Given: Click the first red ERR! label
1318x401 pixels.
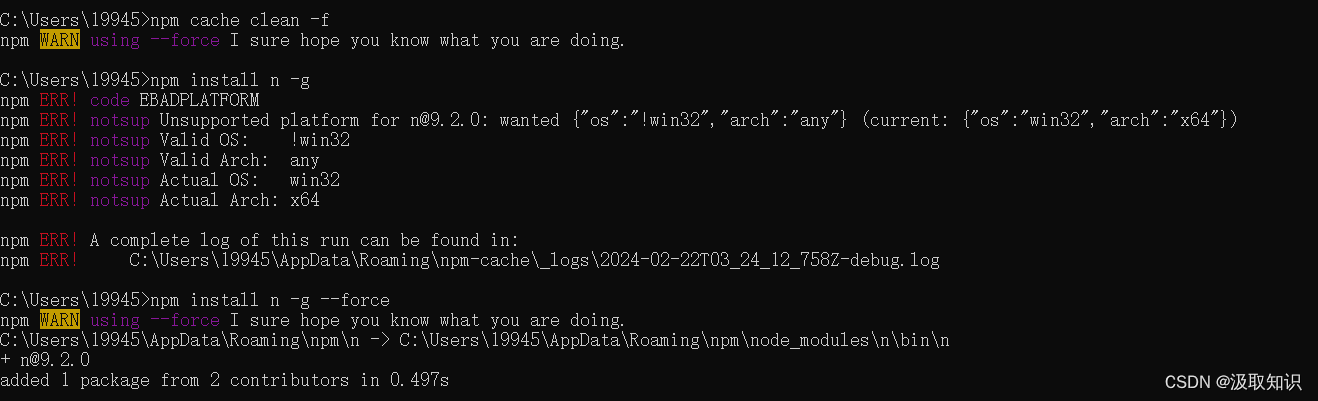Looking at the screenshot, I should tap(60, 100).
